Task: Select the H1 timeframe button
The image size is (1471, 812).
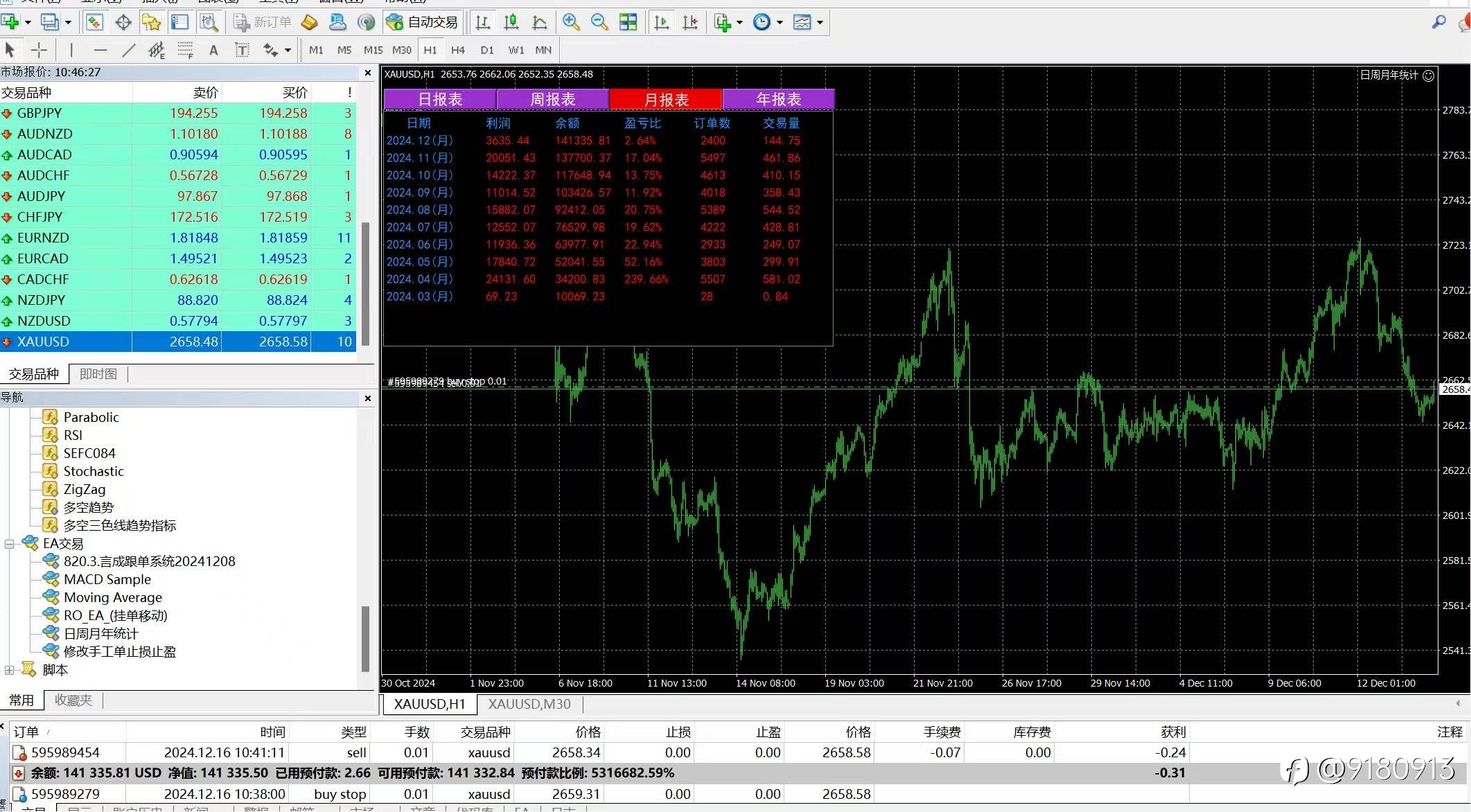Action: click(430, 50)
